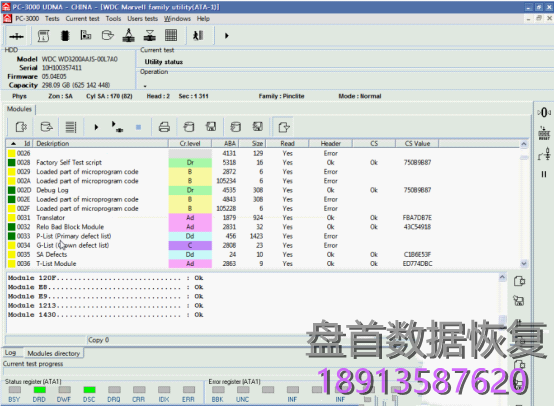Open the Users tests menu
This screenshot has width=554, height=406.
pos(142,18)
